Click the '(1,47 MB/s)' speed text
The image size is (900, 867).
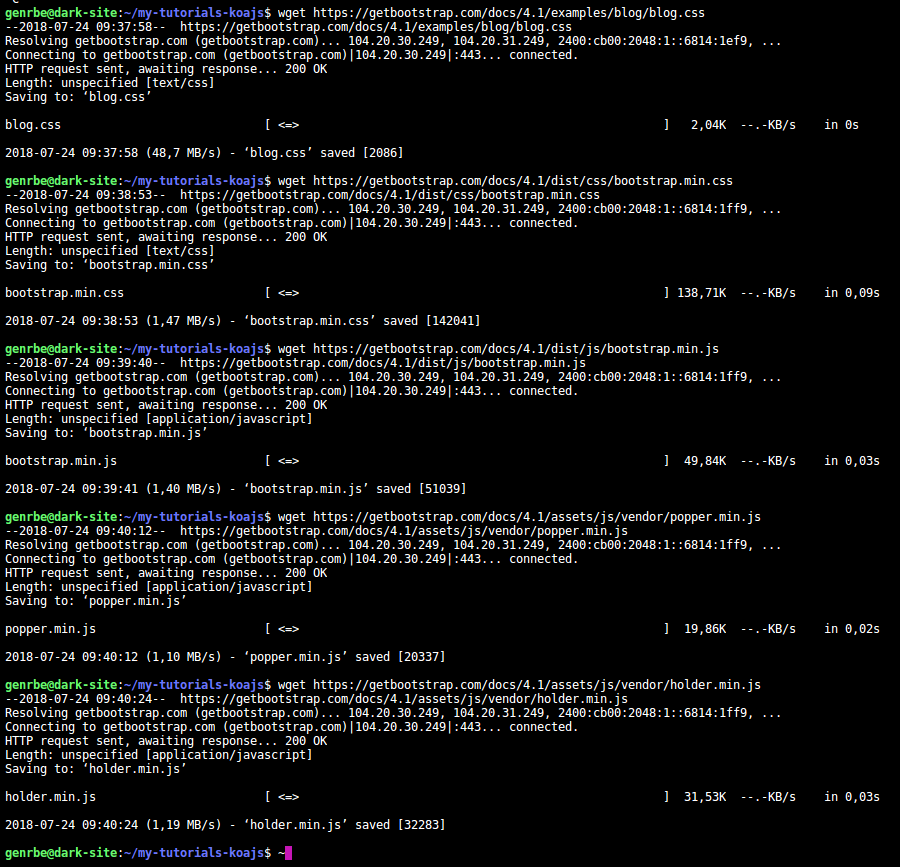pyautogui.click(x=183, y=321)
